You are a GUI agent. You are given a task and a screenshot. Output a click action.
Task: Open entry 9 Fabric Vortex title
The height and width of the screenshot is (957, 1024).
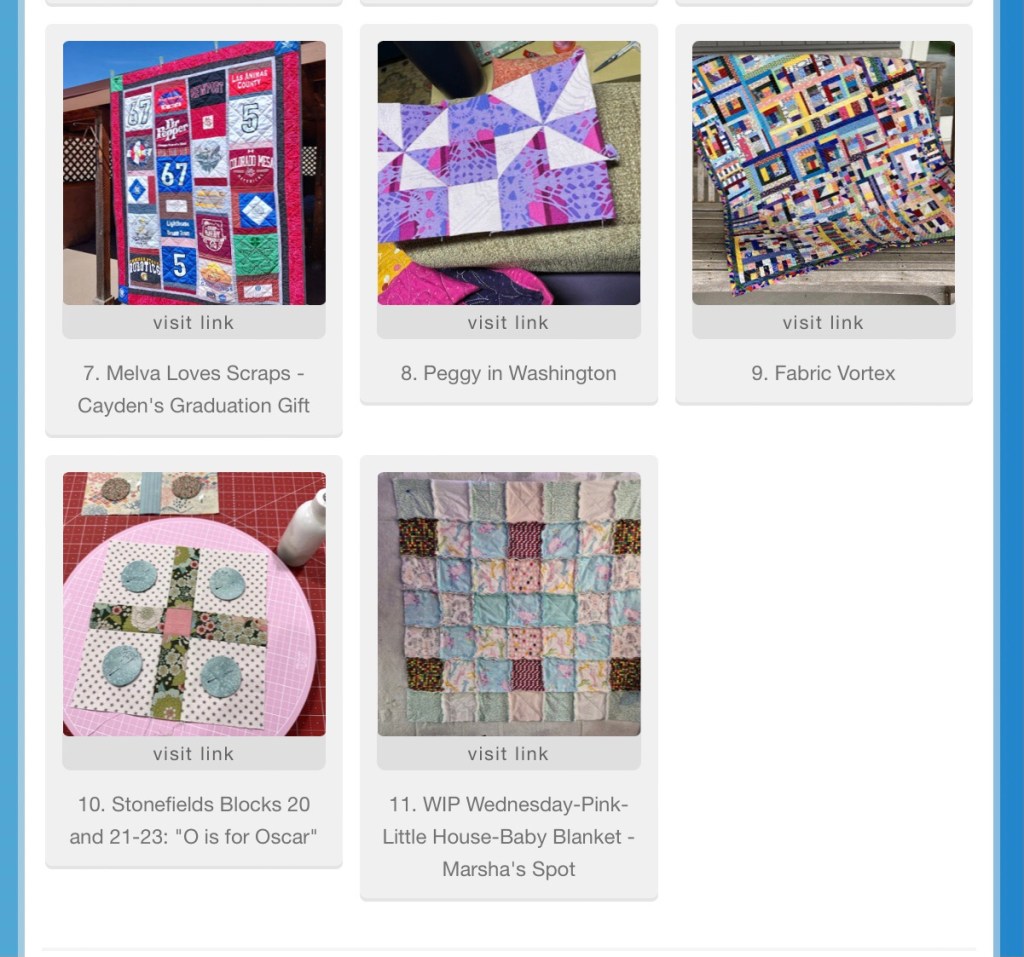824,373
